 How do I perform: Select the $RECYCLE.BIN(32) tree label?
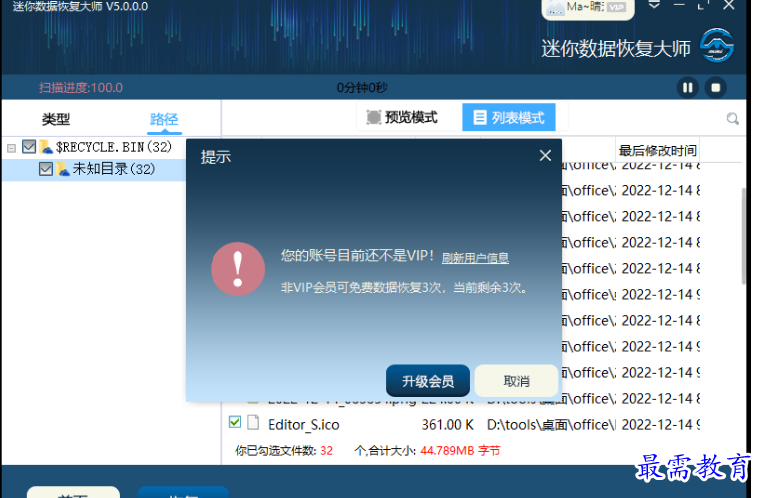pos(114,147)
